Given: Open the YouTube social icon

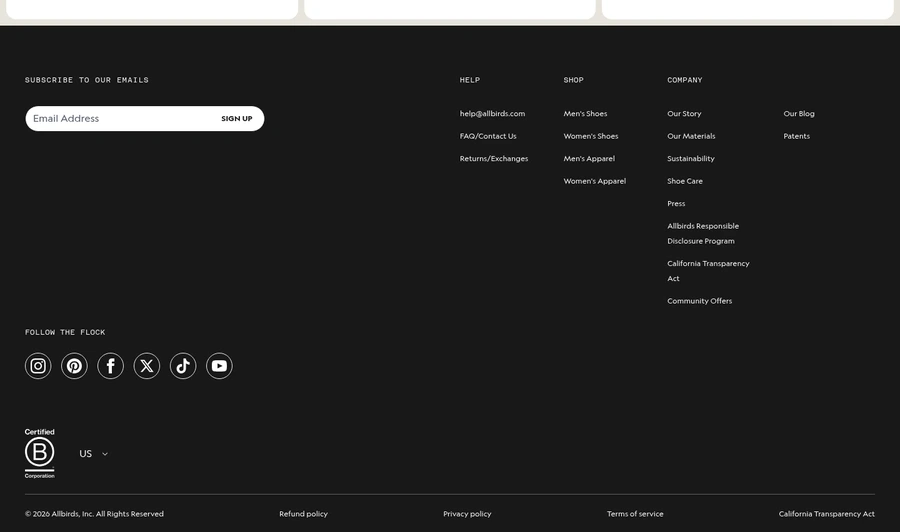Looking at the screenshot, I should tap(219, 366).
